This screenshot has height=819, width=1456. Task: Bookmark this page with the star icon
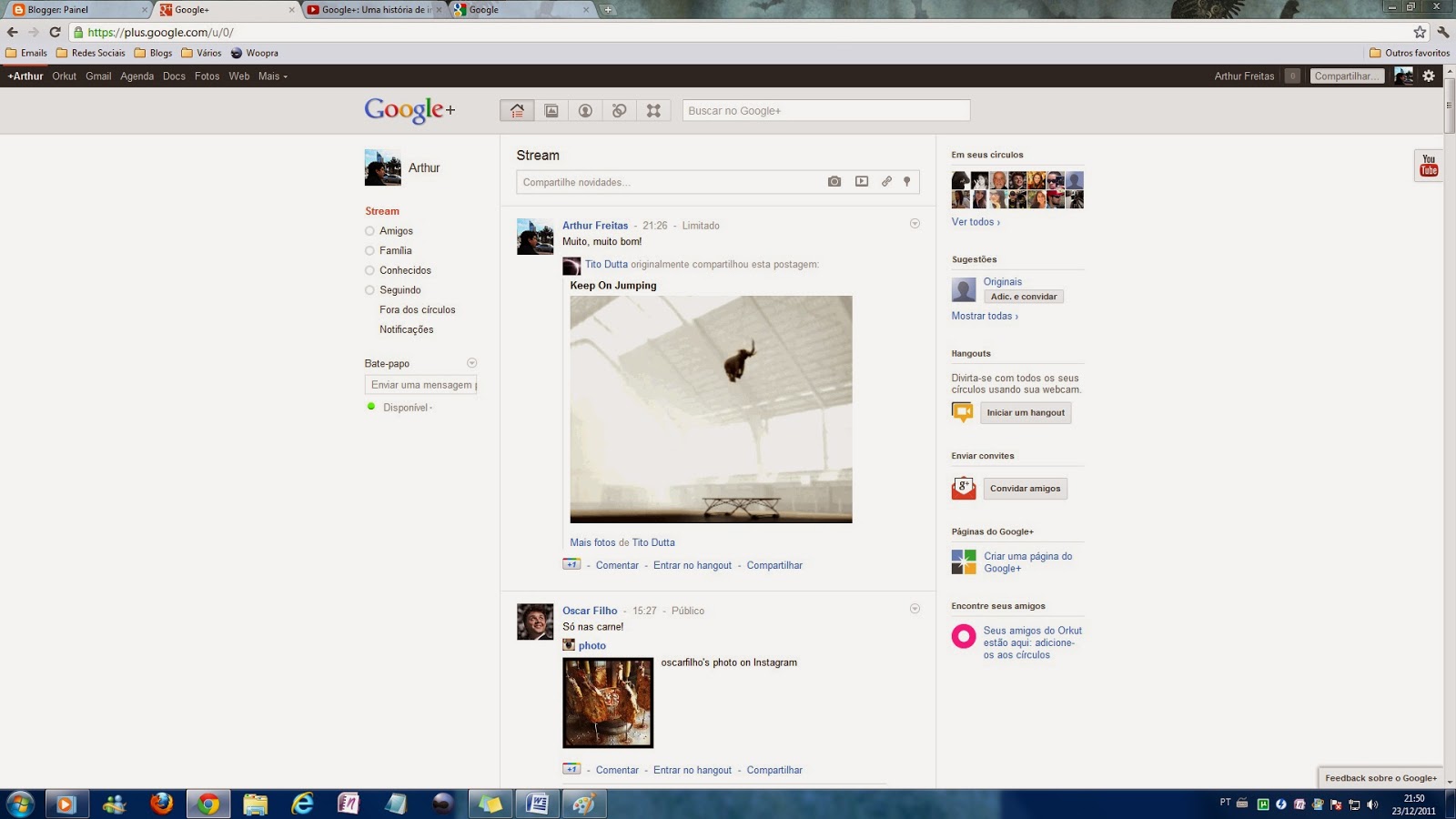click(1420, 32)
